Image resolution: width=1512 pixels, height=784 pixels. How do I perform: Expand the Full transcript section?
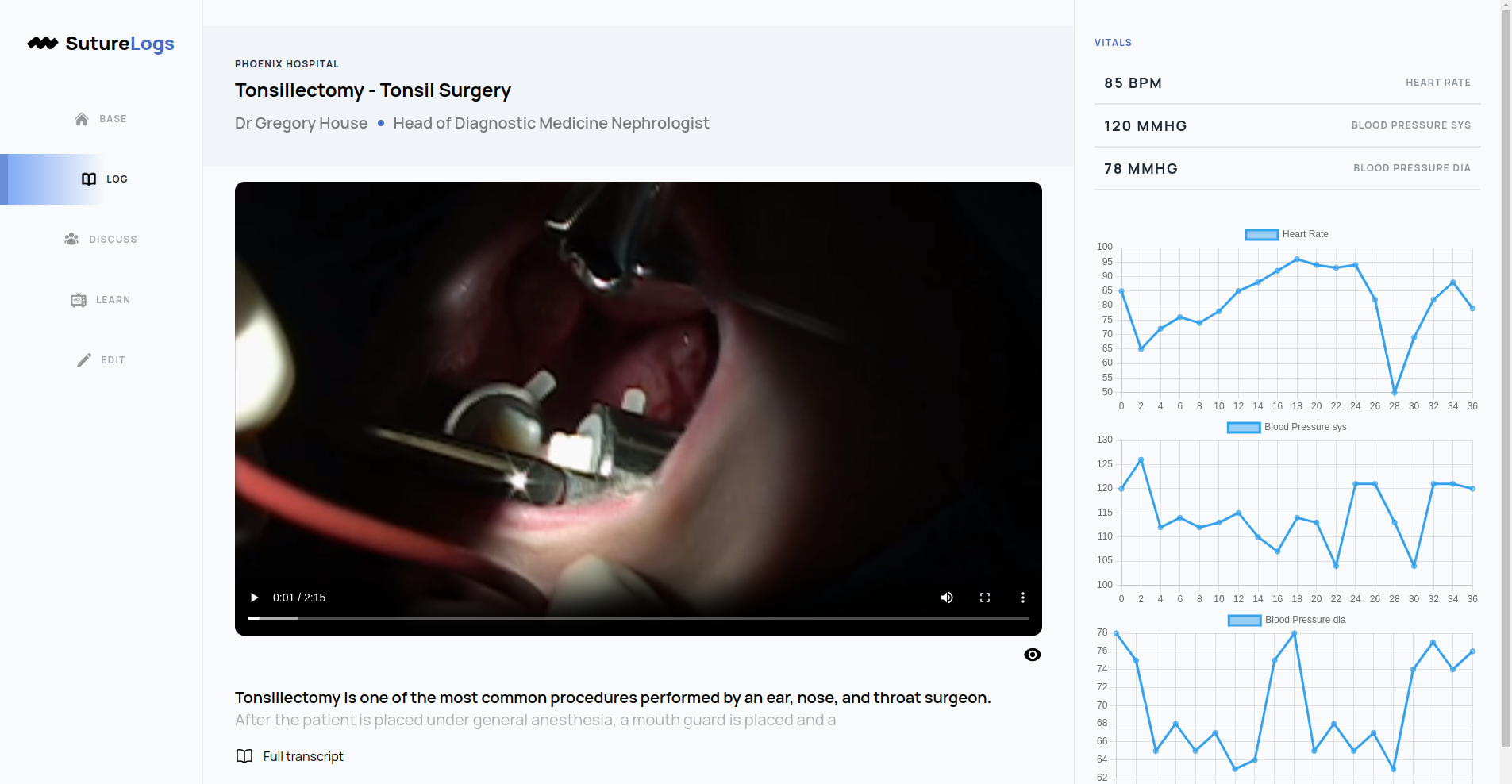290,756
